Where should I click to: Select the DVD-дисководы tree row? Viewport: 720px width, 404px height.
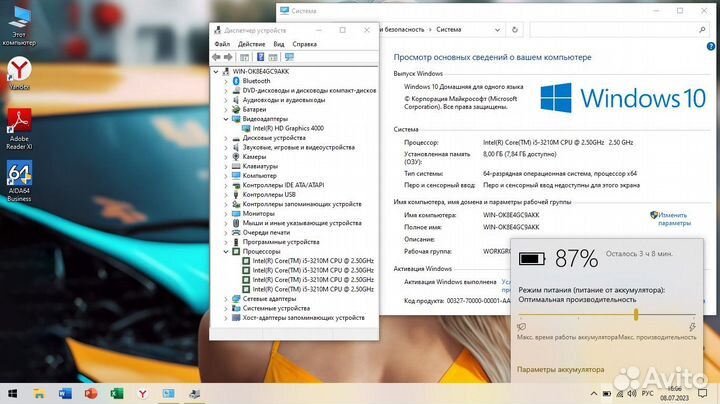pyautogui.click(x=309, y=90)
